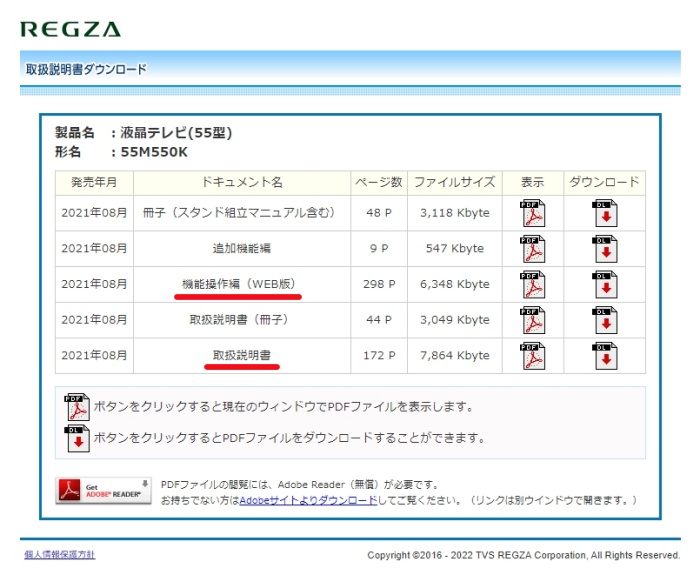Screen dimensions: 700x575
Task: Click the Get Adobe Reader badge
Action: (103, 491)
